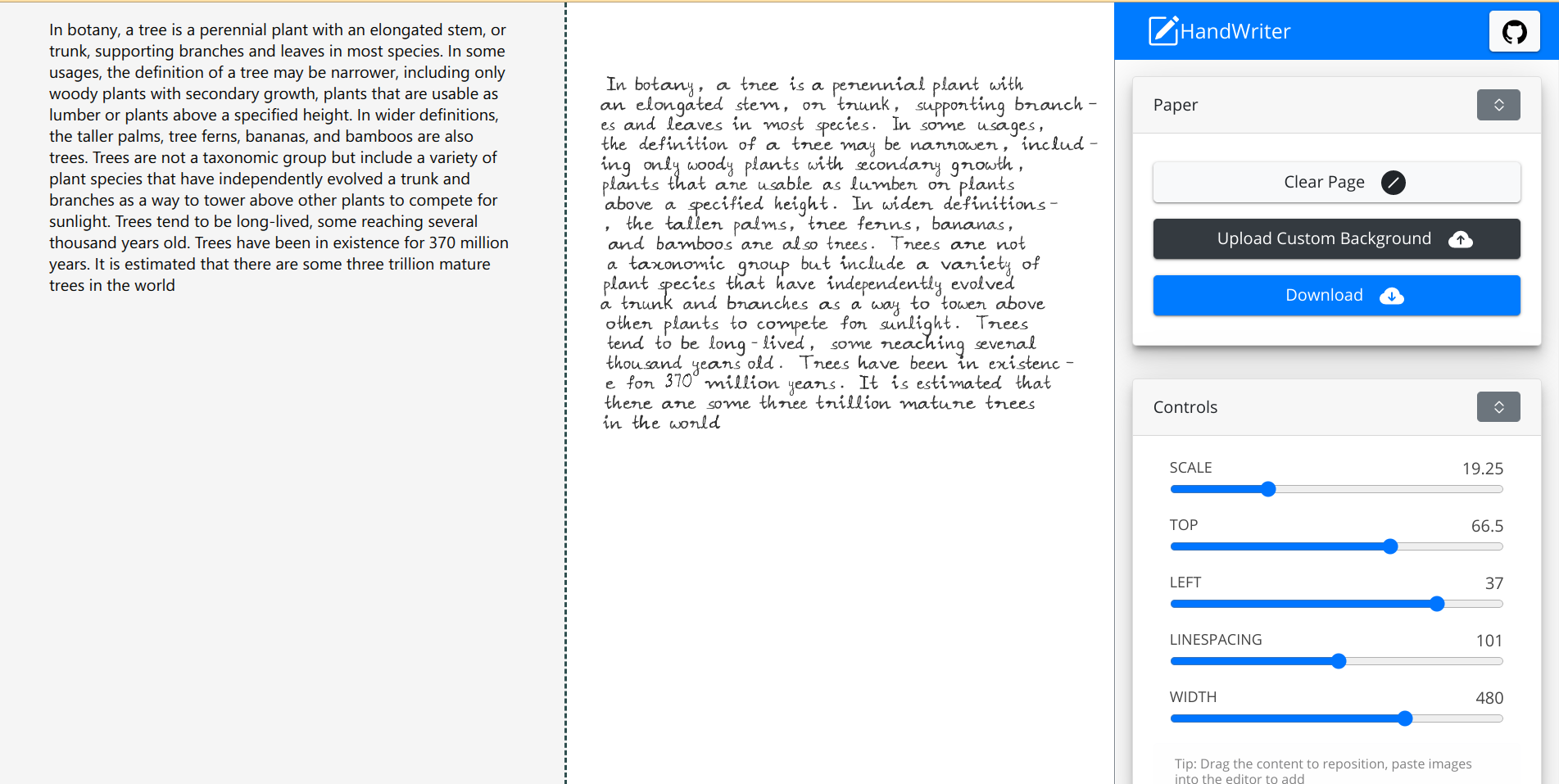Click into the botany text editor

(x=279, y=157)
